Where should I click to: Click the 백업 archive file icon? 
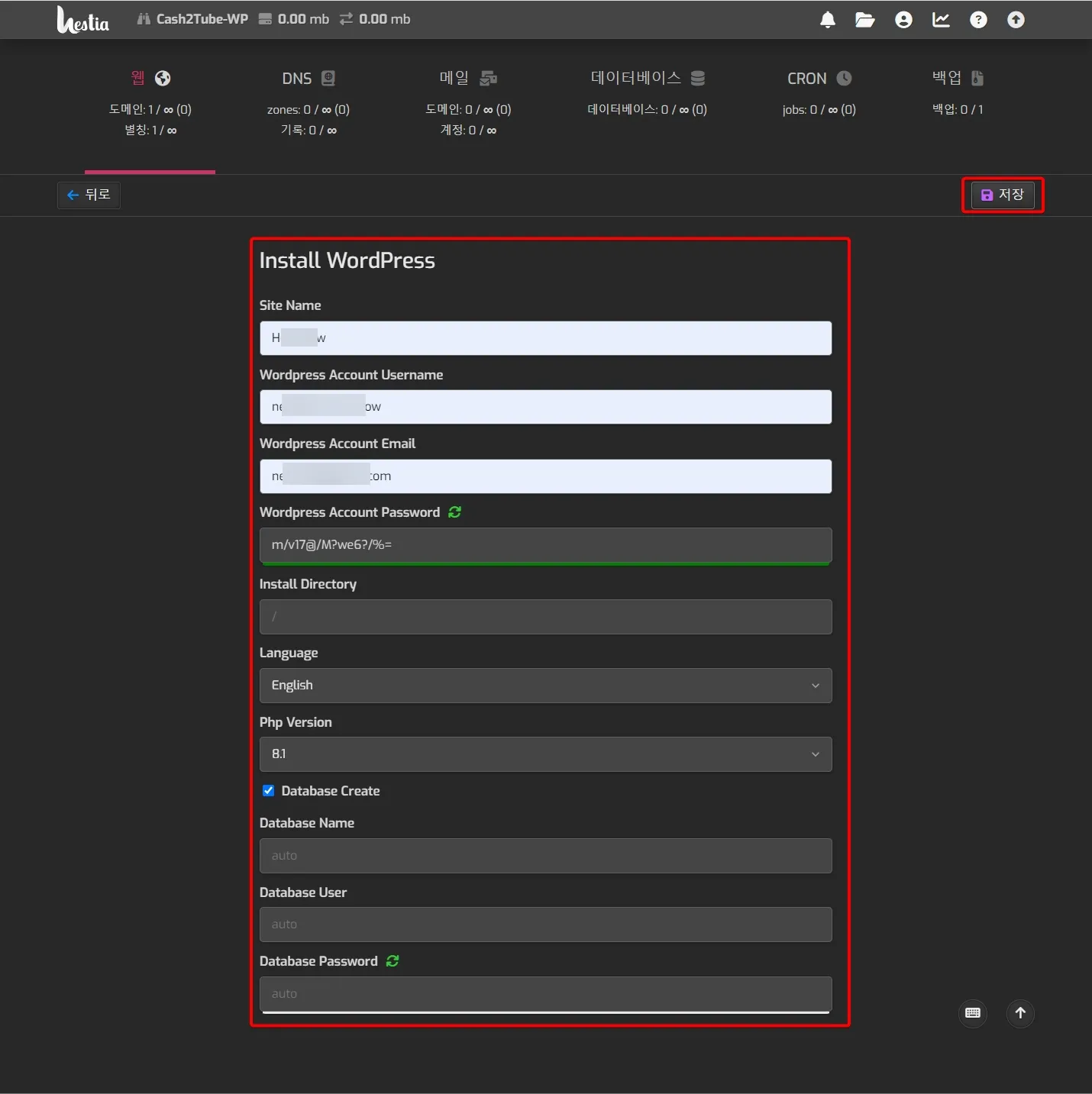tap(977, 78)
